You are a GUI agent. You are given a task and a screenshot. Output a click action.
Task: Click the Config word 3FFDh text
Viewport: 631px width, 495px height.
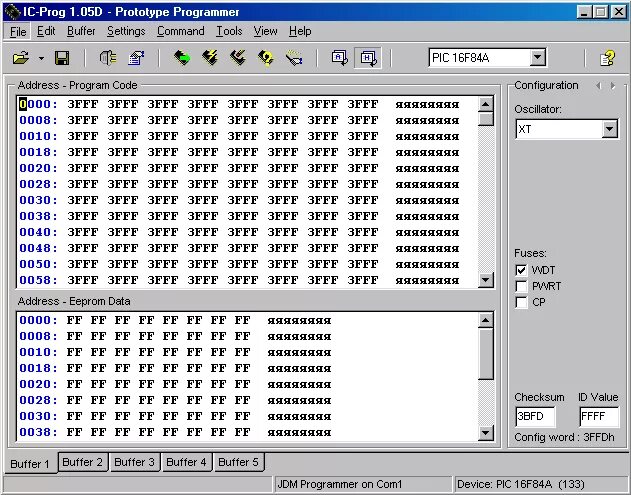pyautogui.click(x=564, y=437)
